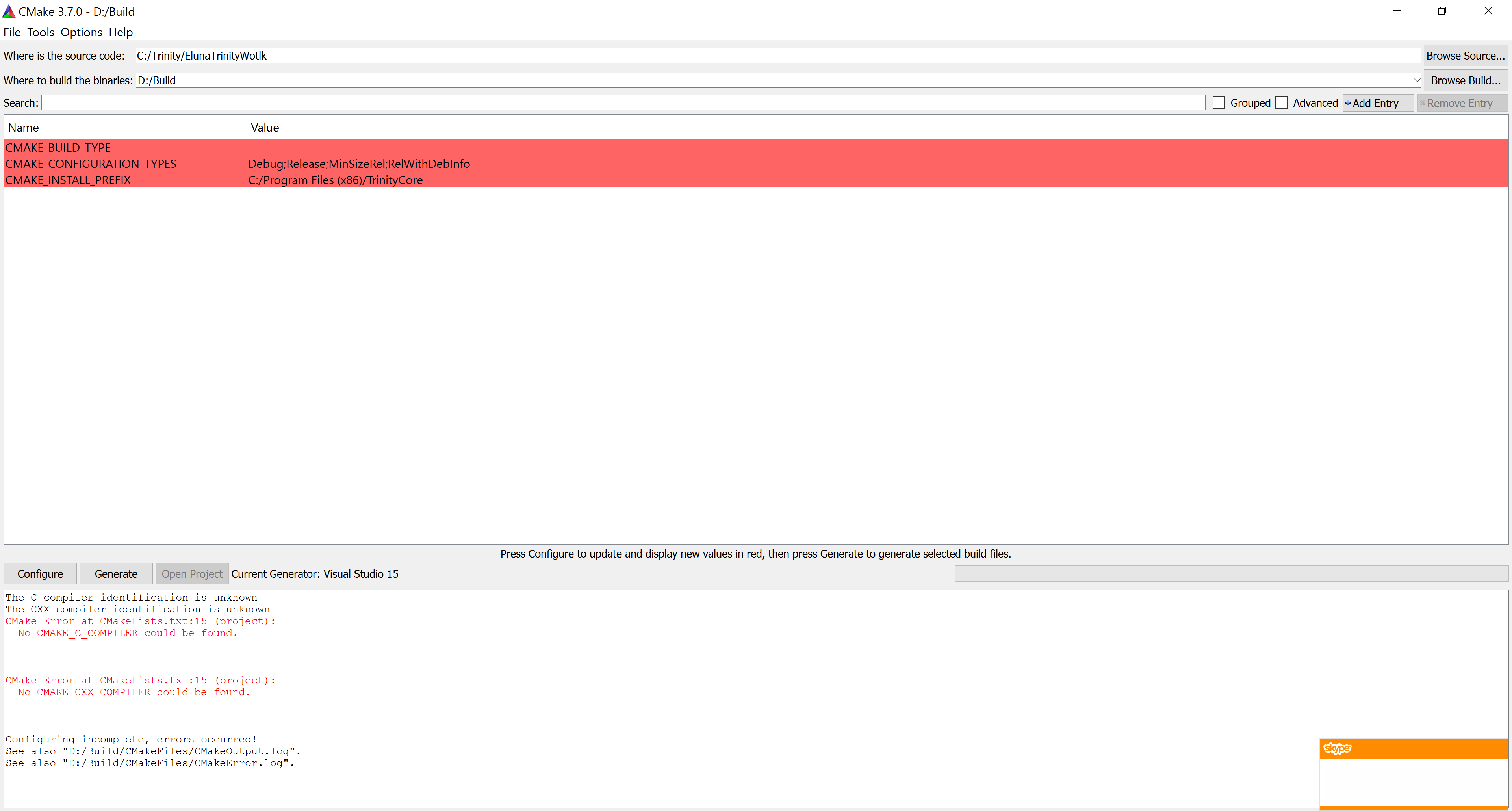Viewport: 1512px width, 811px height.
Task: Enable the Grouped checkbox
Action: click(x=1219, y=103)
